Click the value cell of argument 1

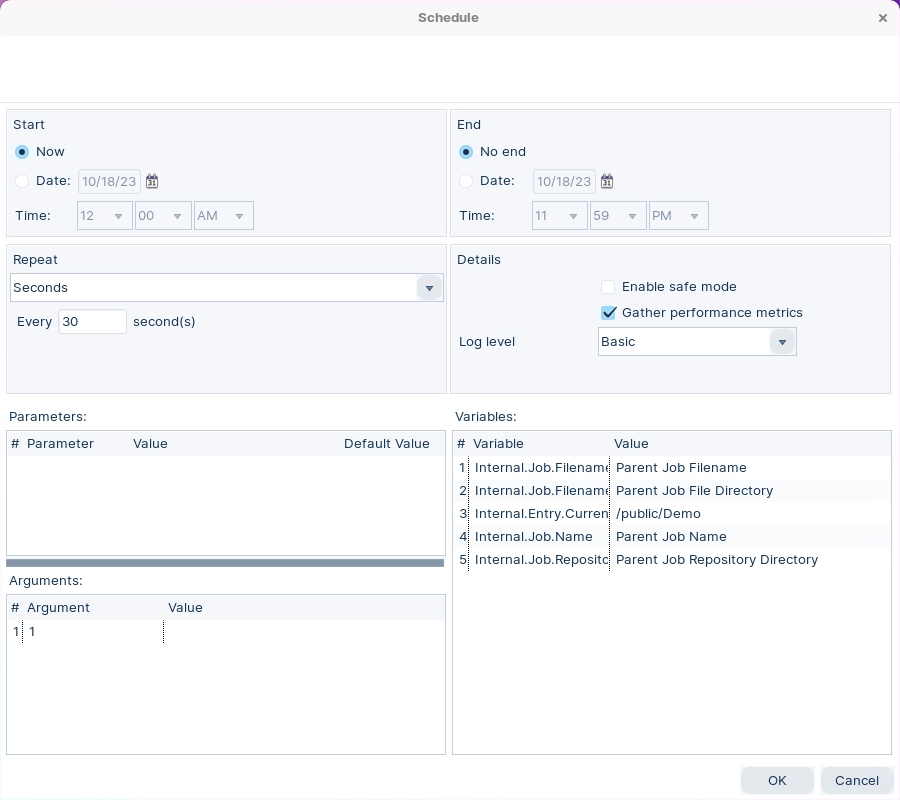304,632
